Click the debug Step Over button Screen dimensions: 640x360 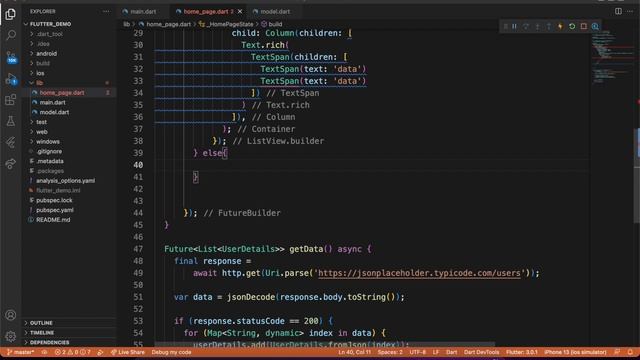(526, 27)
